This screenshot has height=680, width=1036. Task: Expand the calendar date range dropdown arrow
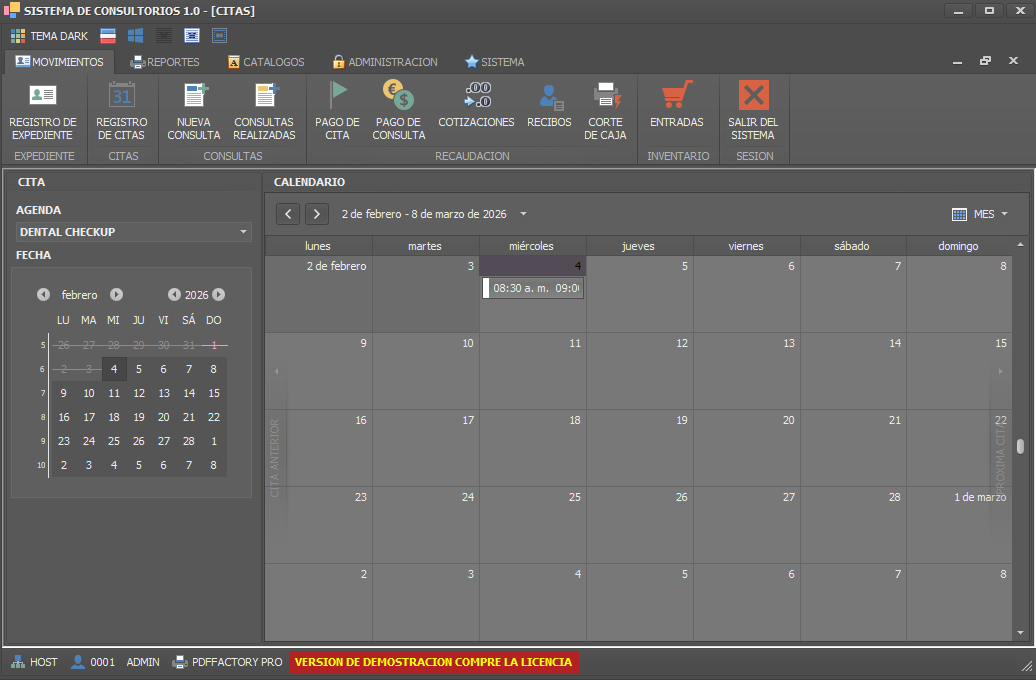point(523,214)
